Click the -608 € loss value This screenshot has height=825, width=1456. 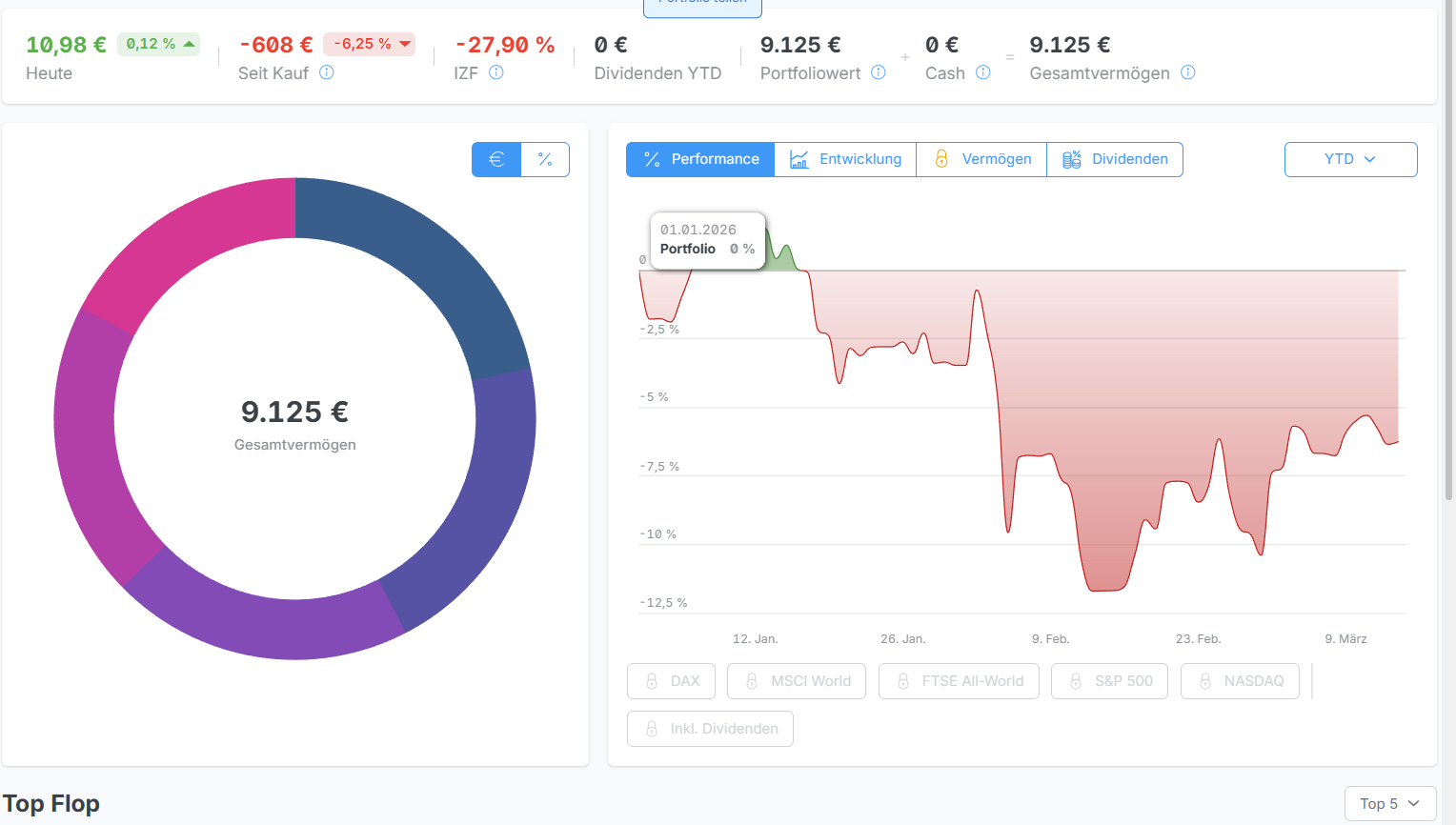click(276, 45)
